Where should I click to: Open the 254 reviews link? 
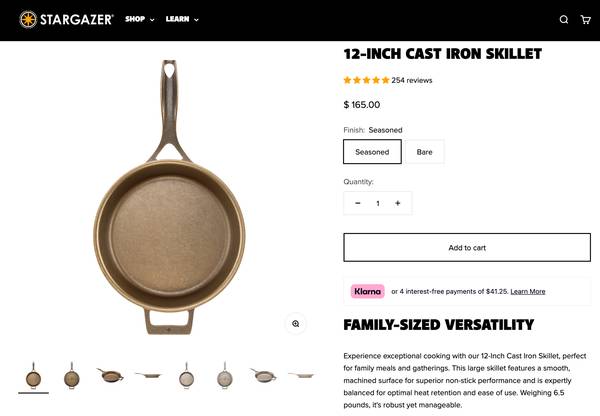tap(412, 80)
